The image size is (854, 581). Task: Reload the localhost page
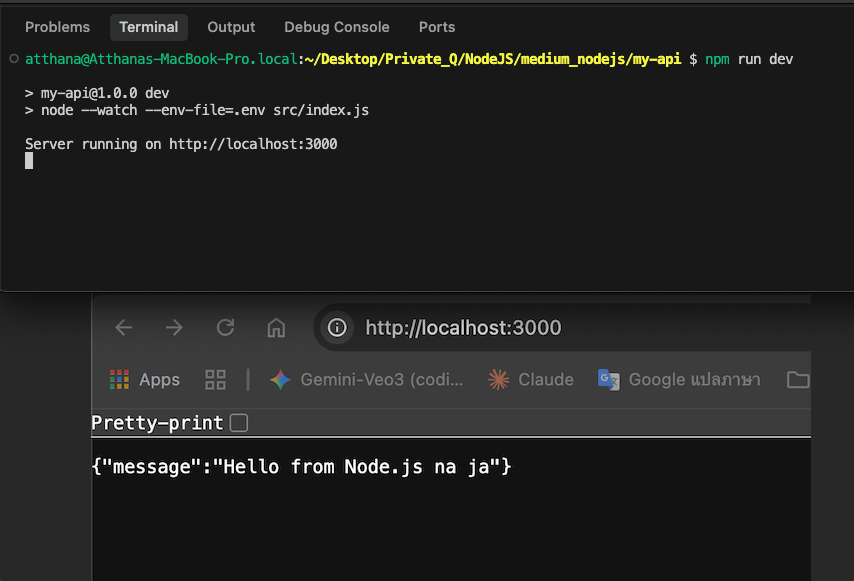[x=225, y=328]
